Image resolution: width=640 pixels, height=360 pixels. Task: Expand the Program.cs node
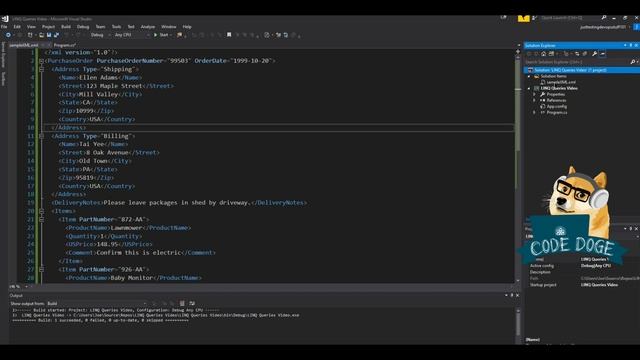[534, 112]
